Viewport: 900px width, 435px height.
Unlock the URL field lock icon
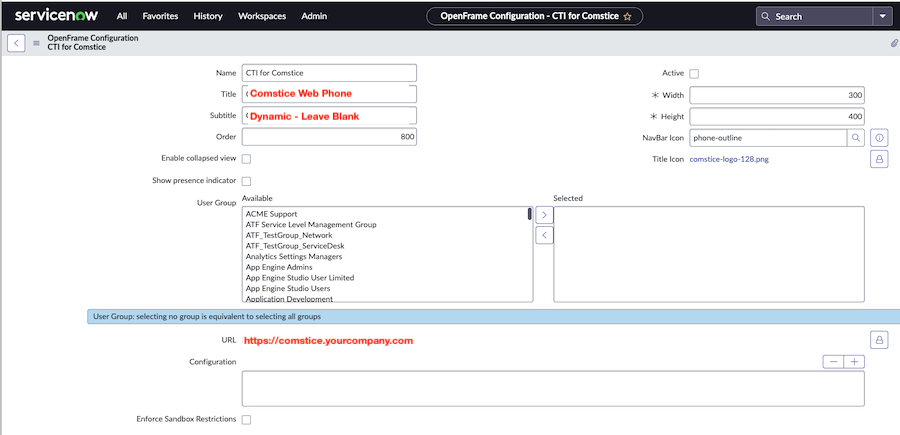[x=879, y=340]
